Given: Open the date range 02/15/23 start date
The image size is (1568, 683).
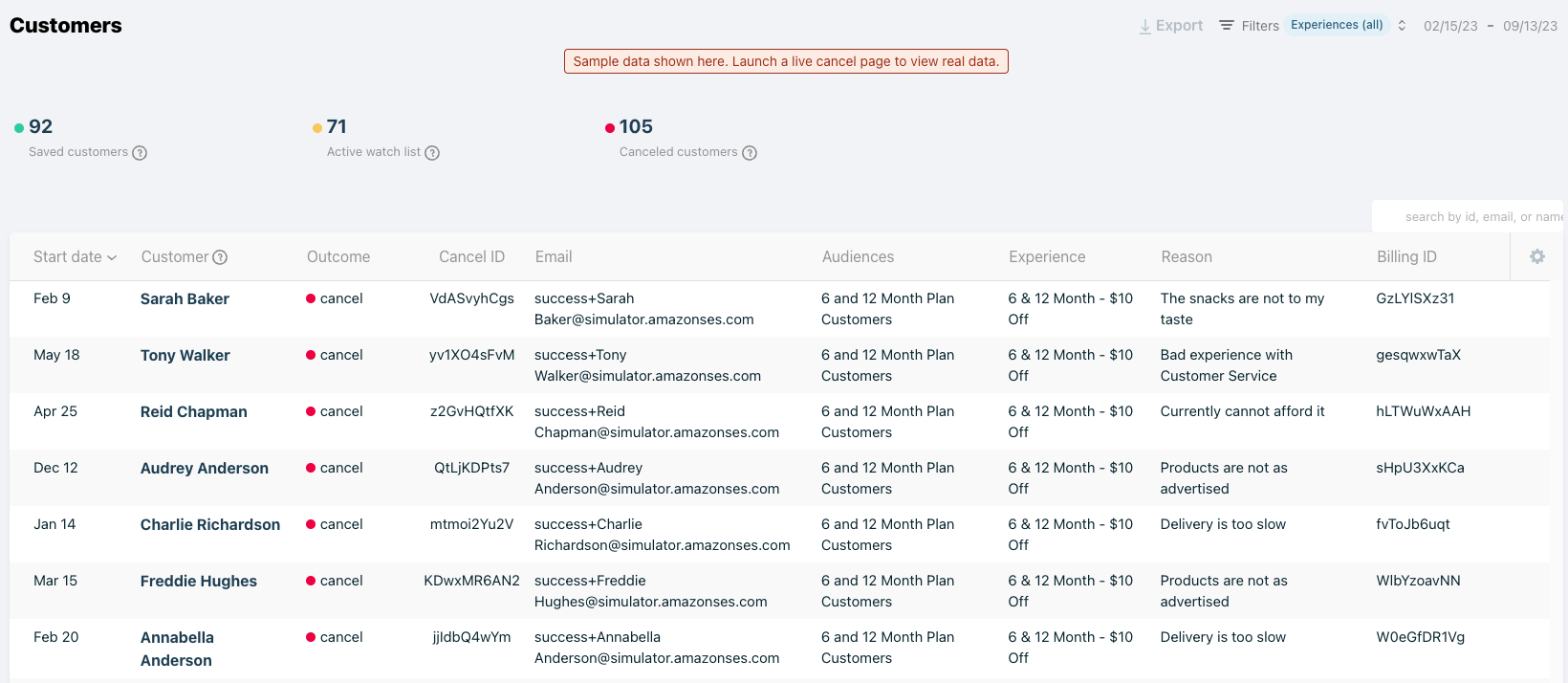Looking at the screenshot, I should coord(1450,26).
